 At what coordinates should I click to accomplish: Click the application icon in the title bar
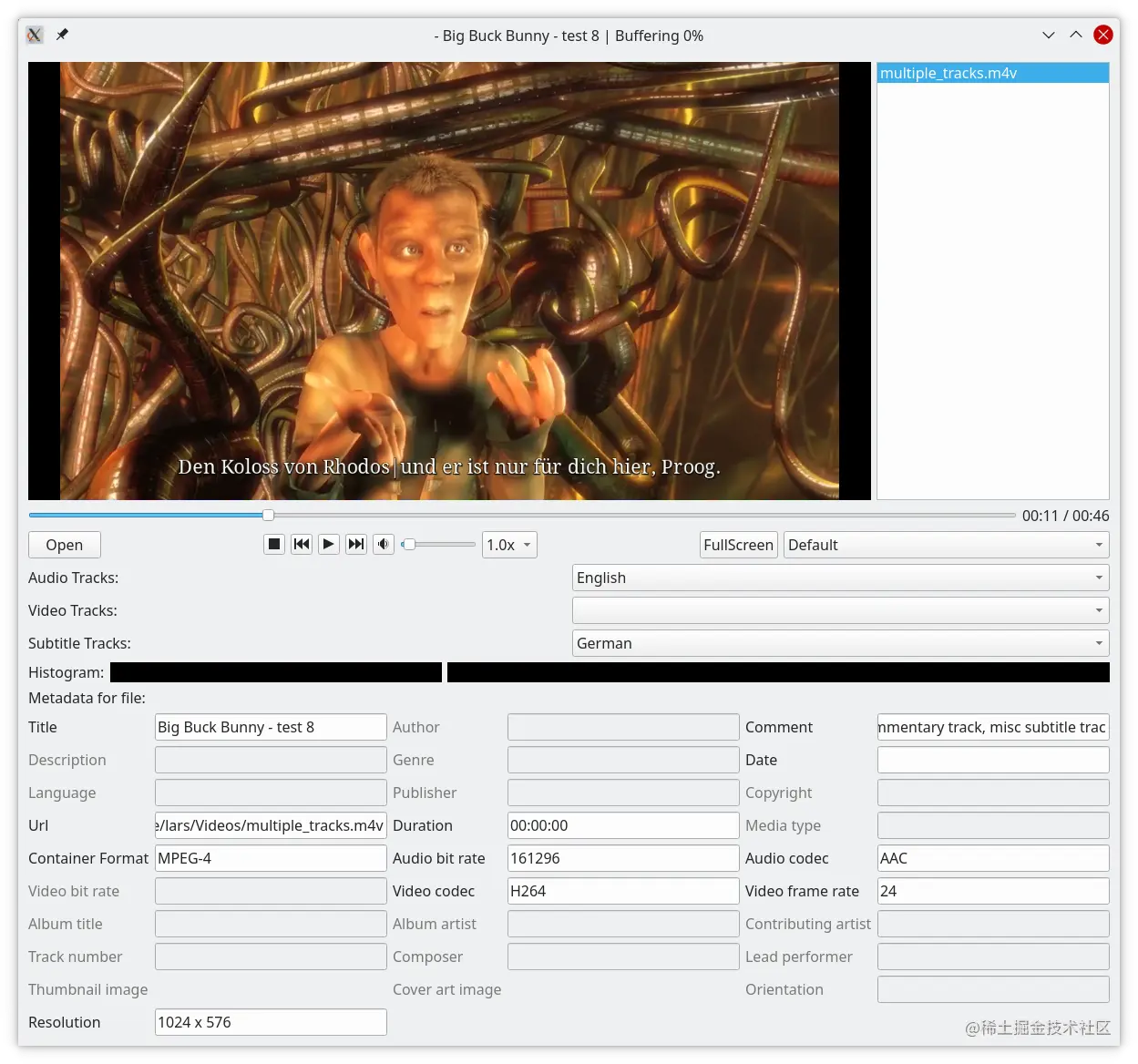click(x=34, y=35)
